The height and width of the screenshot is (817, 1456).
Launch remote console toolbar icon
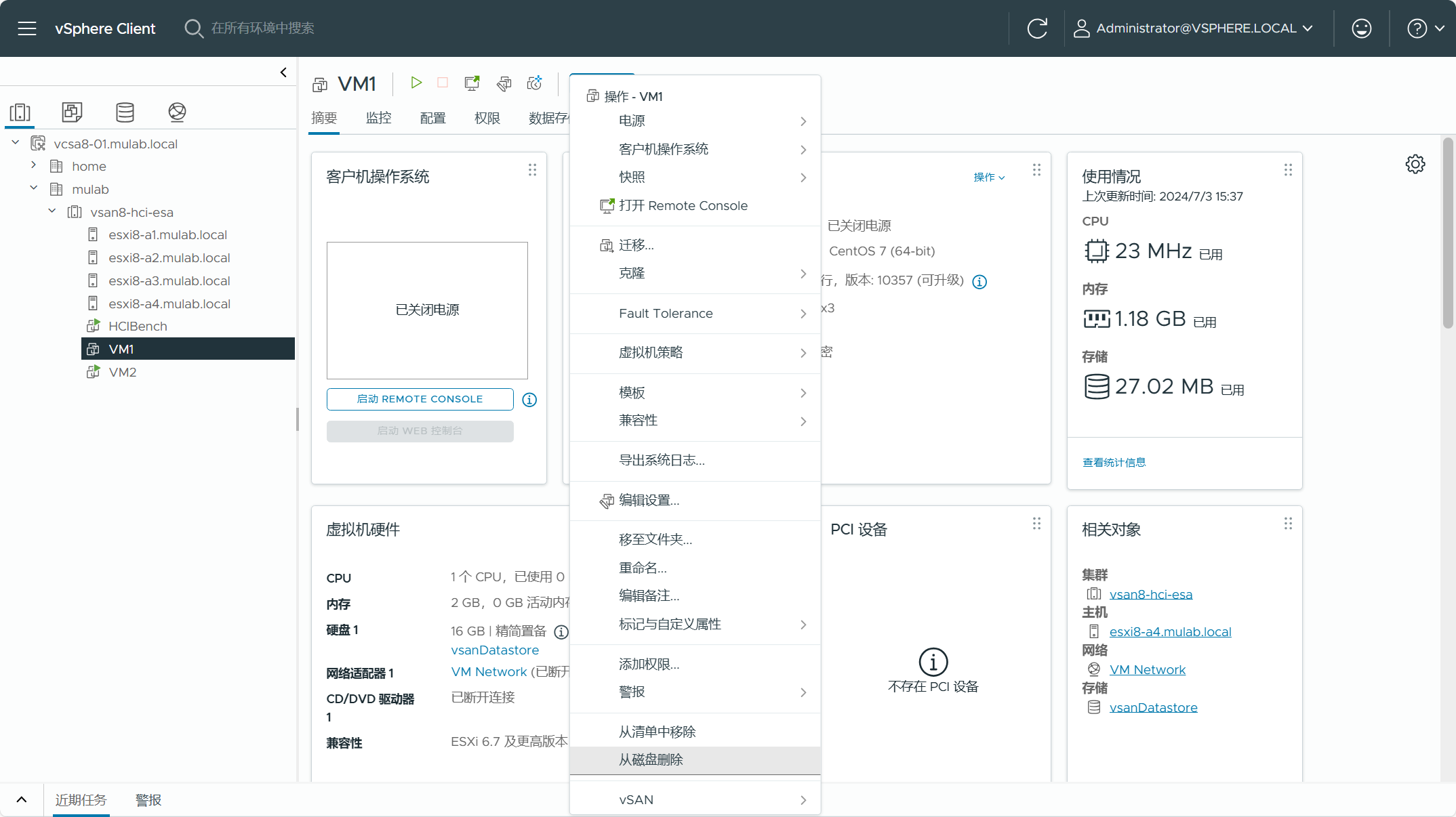[472, 83]
